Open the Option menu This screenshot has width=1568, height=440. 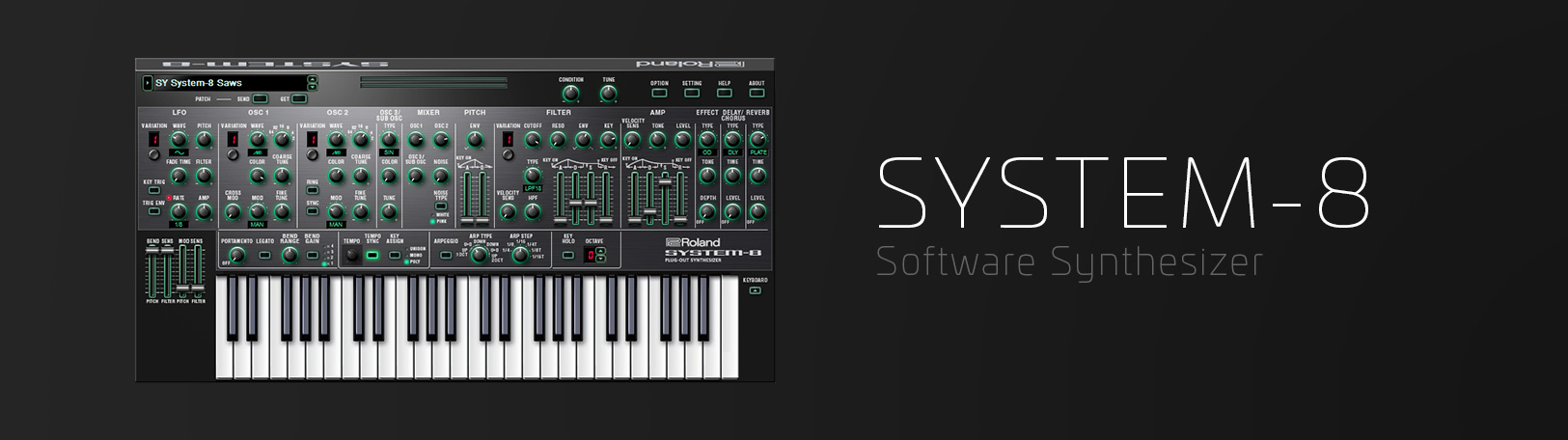coord(659,94)
